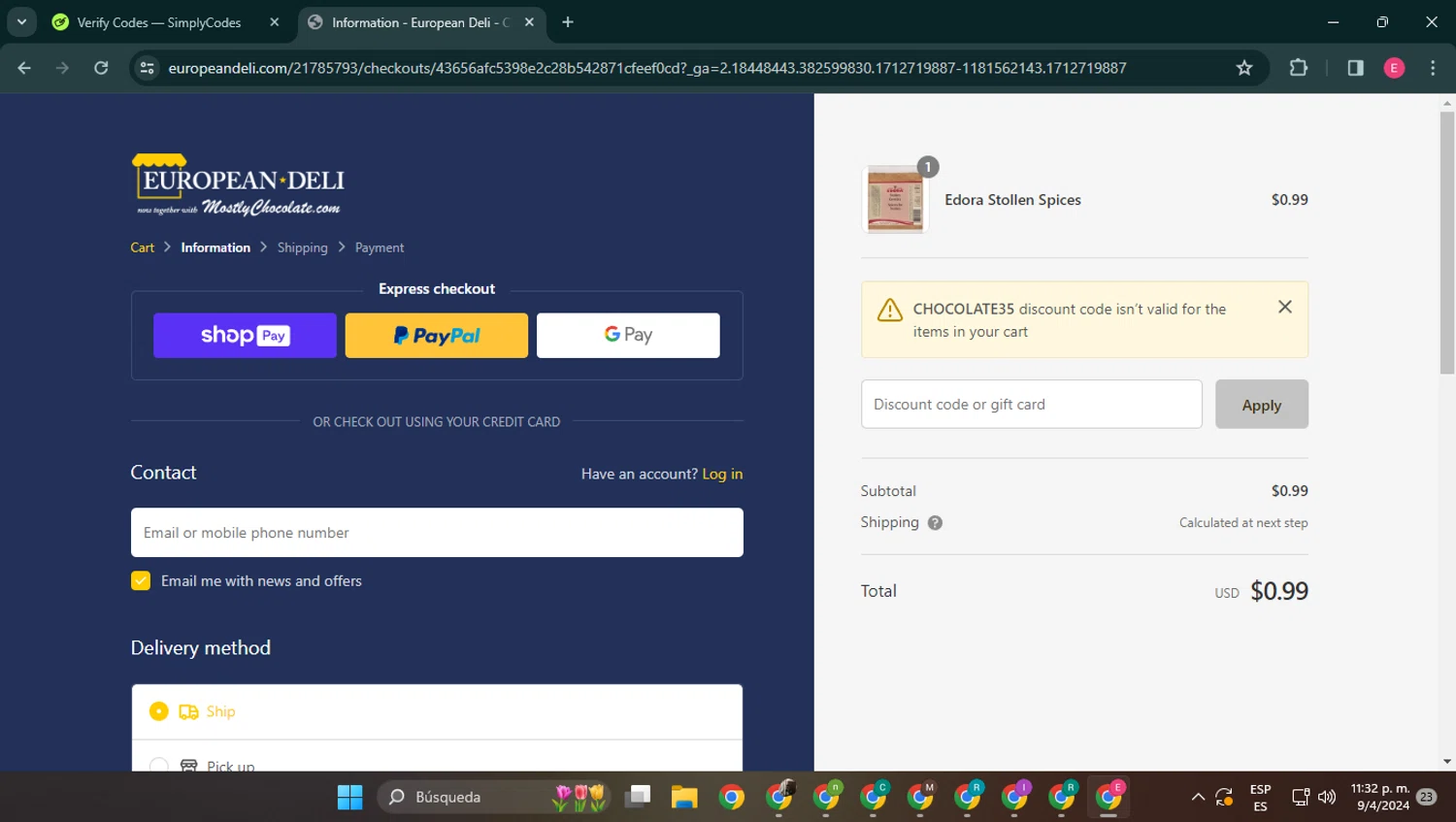
Task: Click the page vertical scrollbar
Action: click(x=1447, y=243)
